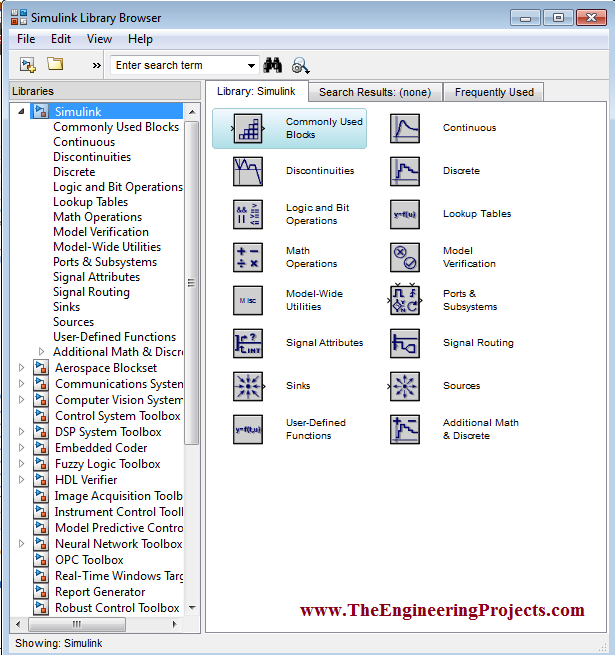Open the Ports & Subsystems library icon
This screenshot has width=615, height=655.
(405, 300)
